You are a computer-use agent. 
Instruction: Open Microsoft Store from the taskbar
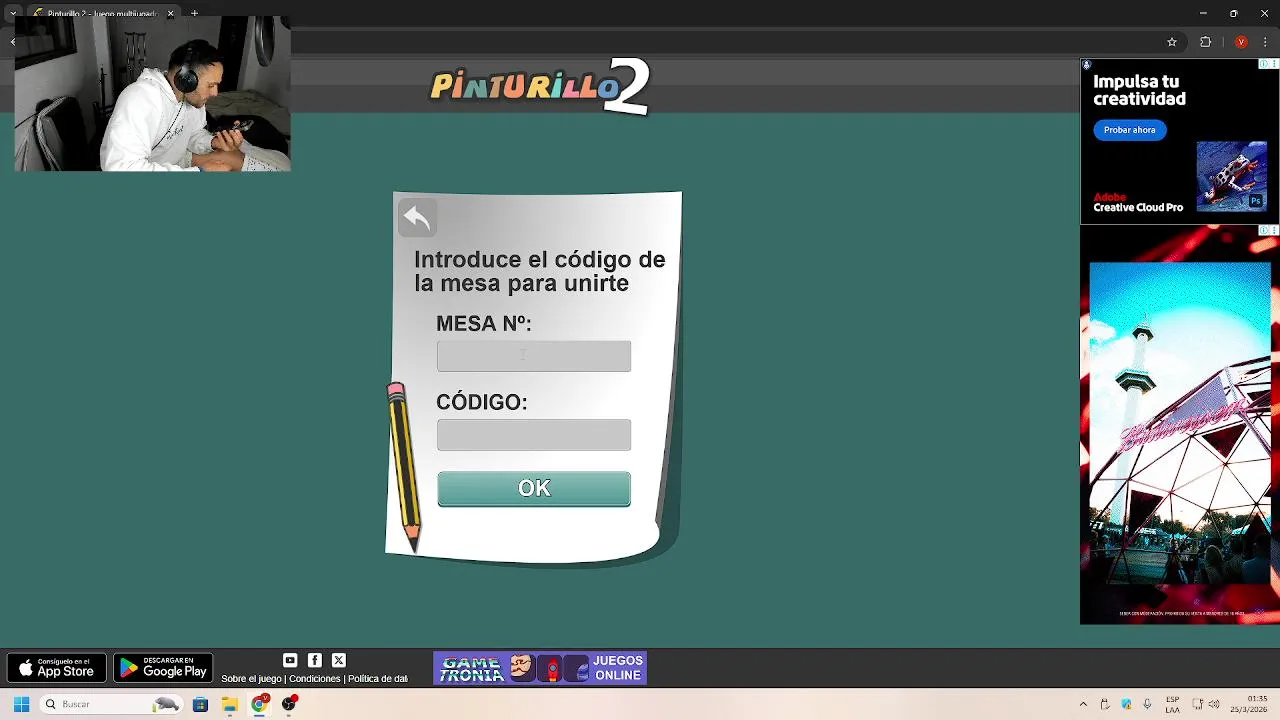pos(200,704)
